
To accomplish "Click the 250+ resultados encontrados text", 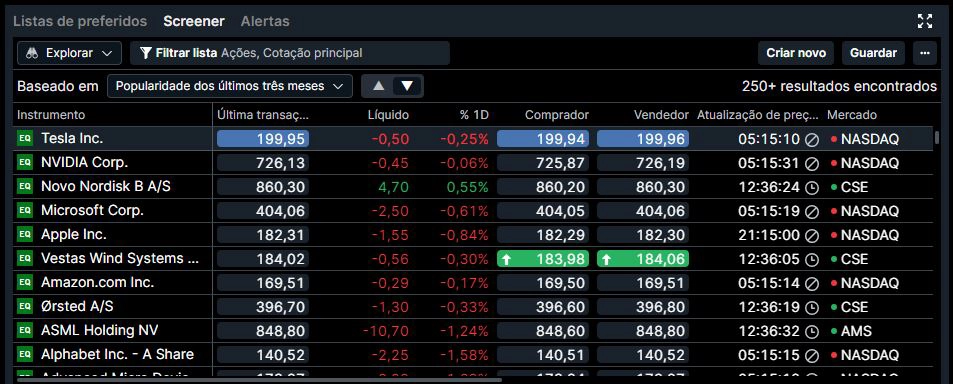I will [839, 86].
